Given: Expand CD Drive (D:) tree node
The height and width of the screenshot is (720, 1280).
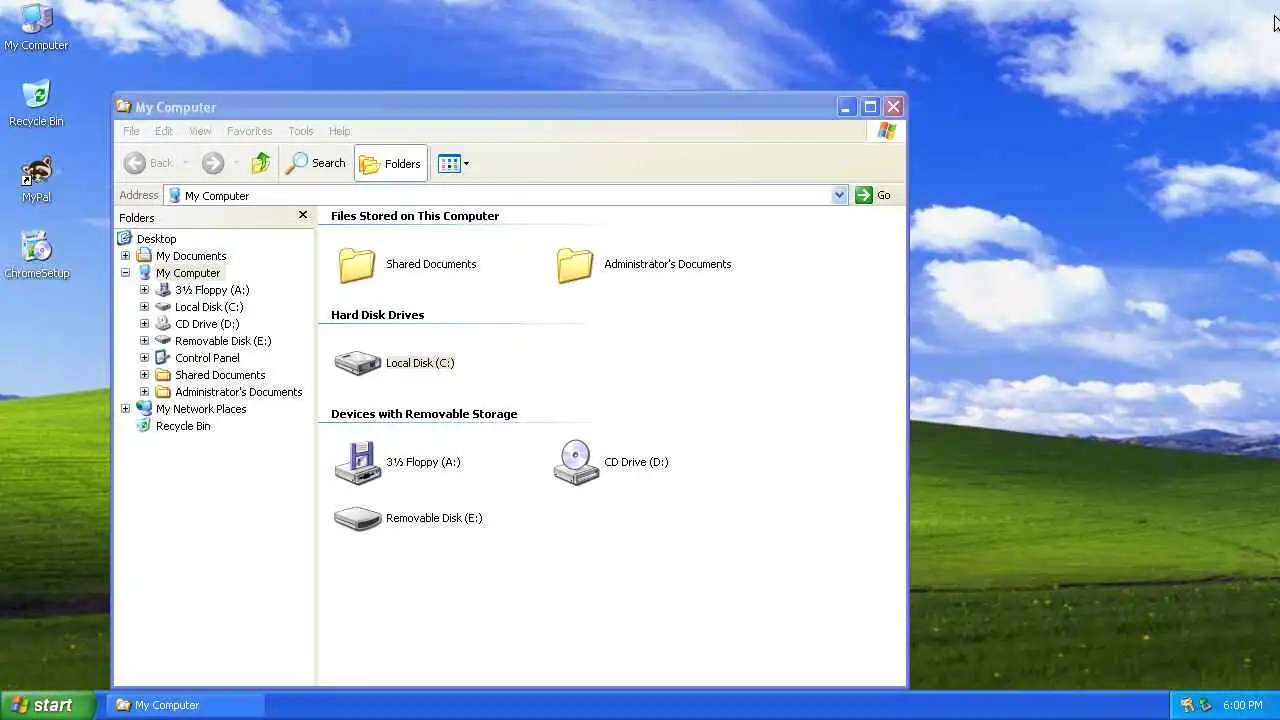Looking at the screenshot, I should (144, 324).
